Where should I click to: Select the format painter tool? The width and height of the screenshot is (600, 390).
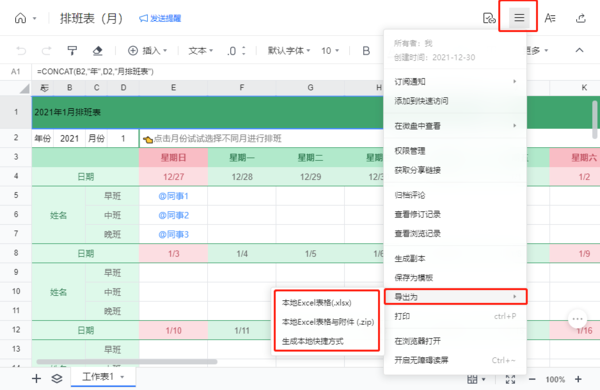click(72, 51)
